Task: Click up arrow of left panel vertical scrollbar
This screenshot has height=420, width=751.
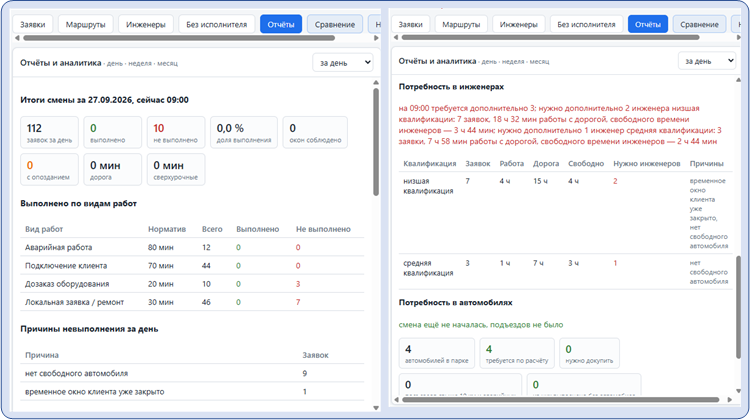Action: (x=376, y=83)
